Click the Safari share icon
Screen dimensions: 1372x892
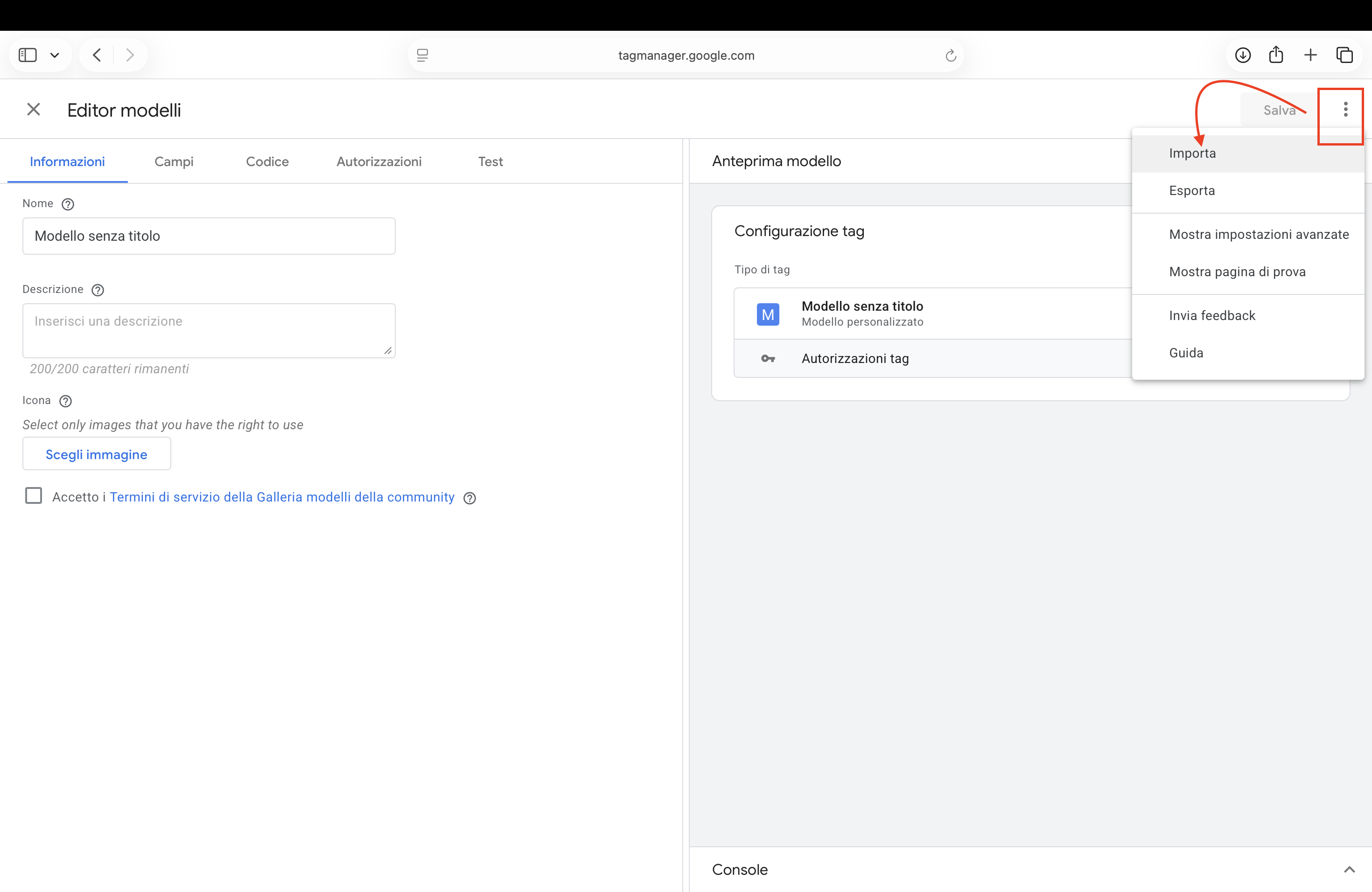(1276, 56)
